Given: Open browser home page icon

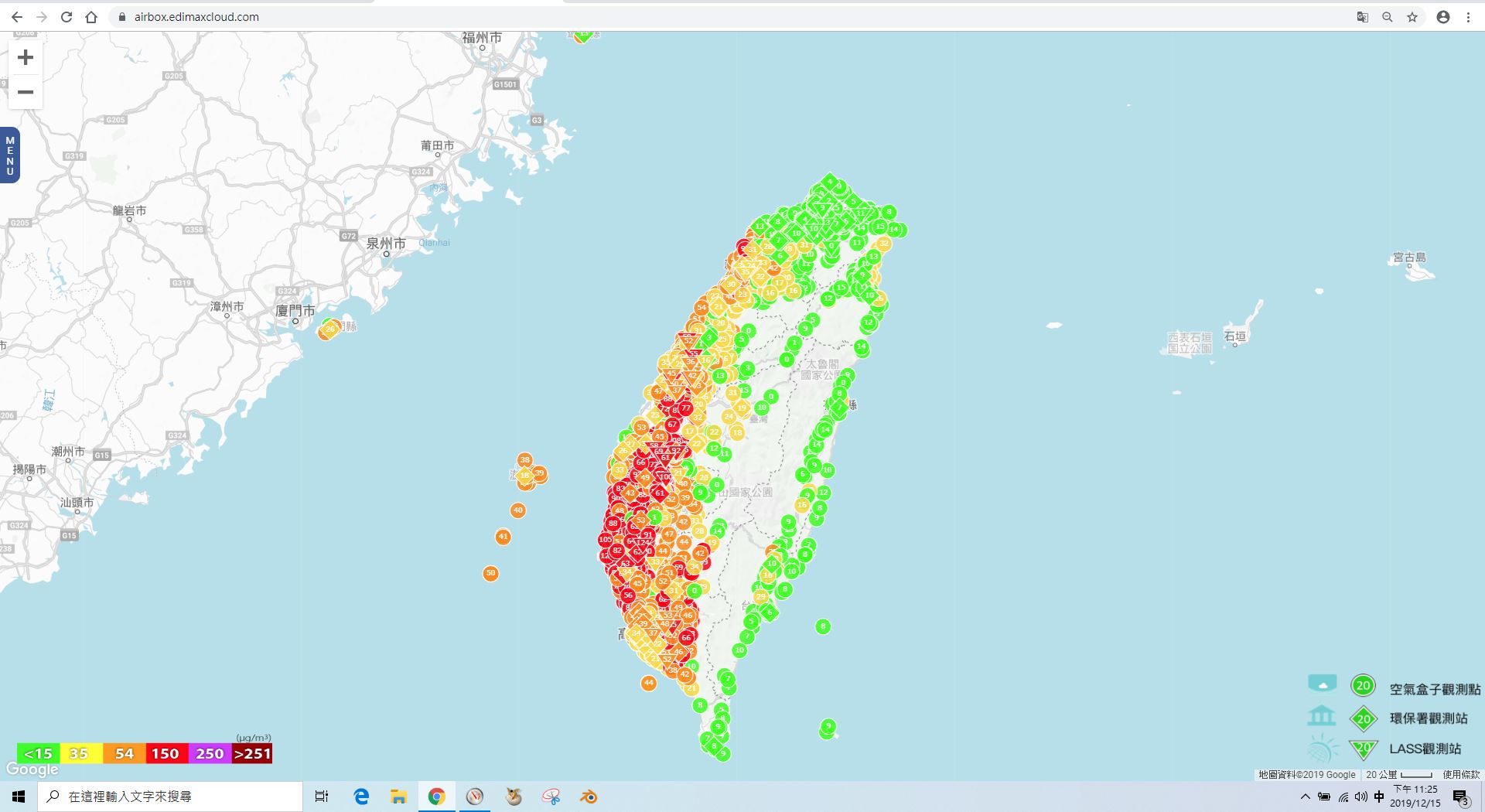Looking at the screenshot, I should click(91, 17).
